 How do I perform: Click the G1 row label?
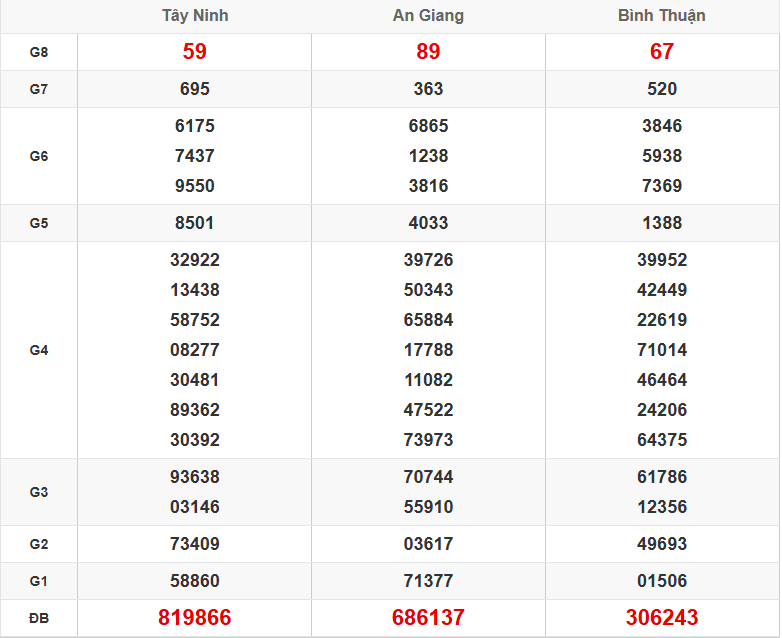coord(39,581)
